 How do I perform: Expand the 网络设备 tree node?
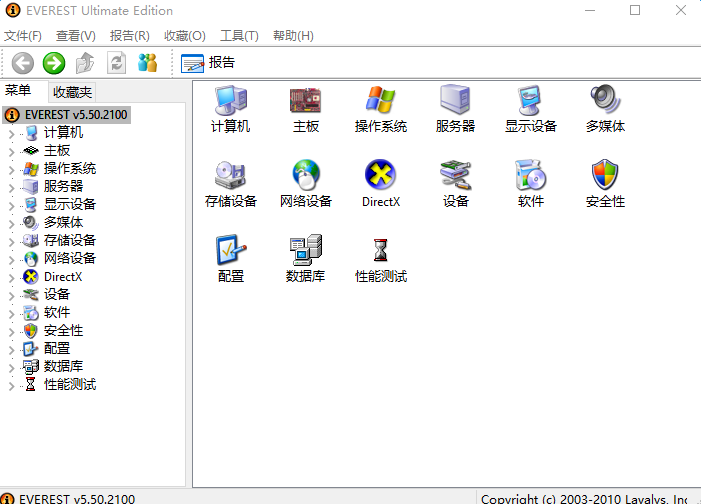(11, 259)
